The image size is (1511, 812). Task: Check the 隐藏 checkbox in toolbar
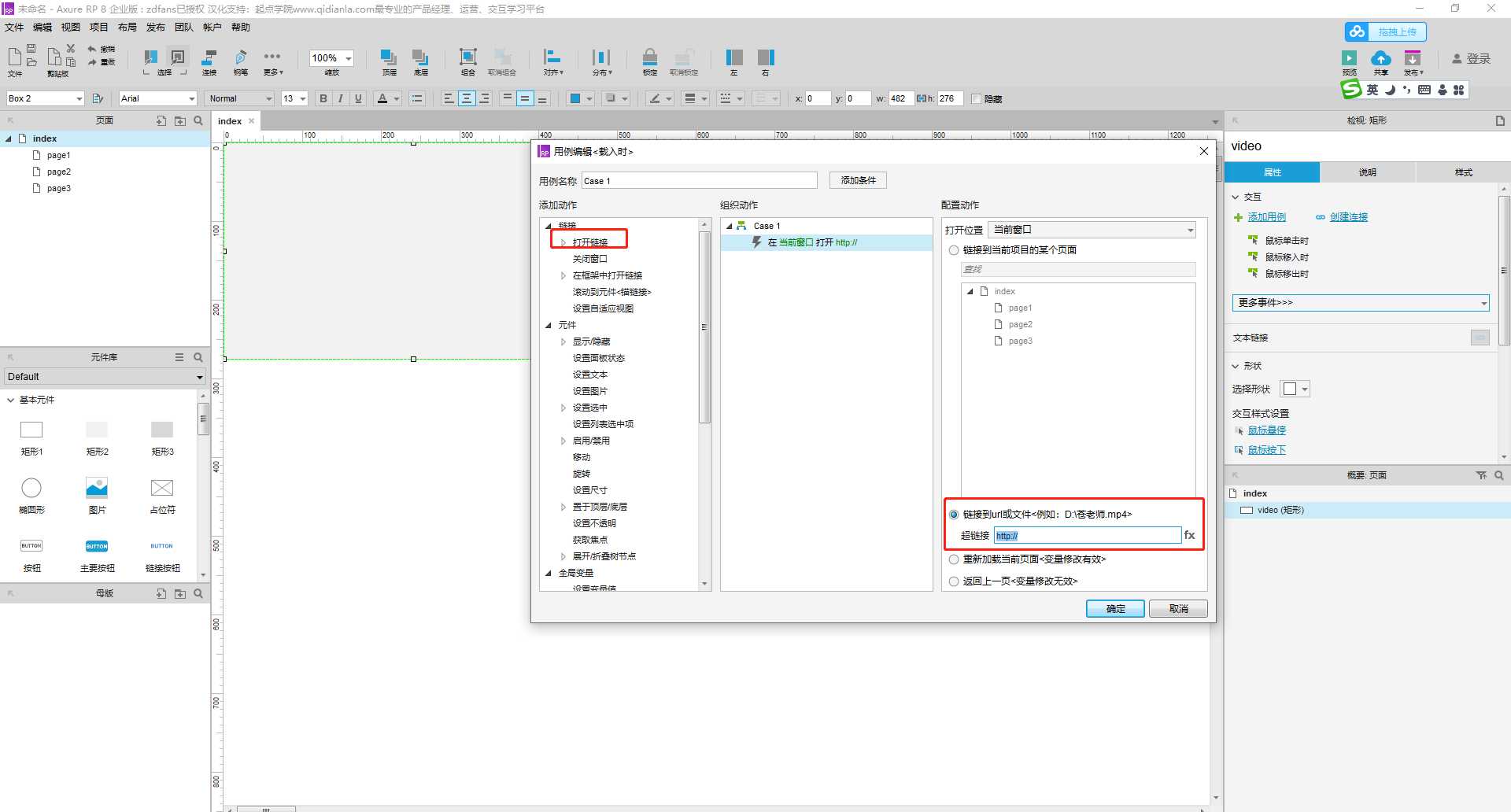click(977, 99)
